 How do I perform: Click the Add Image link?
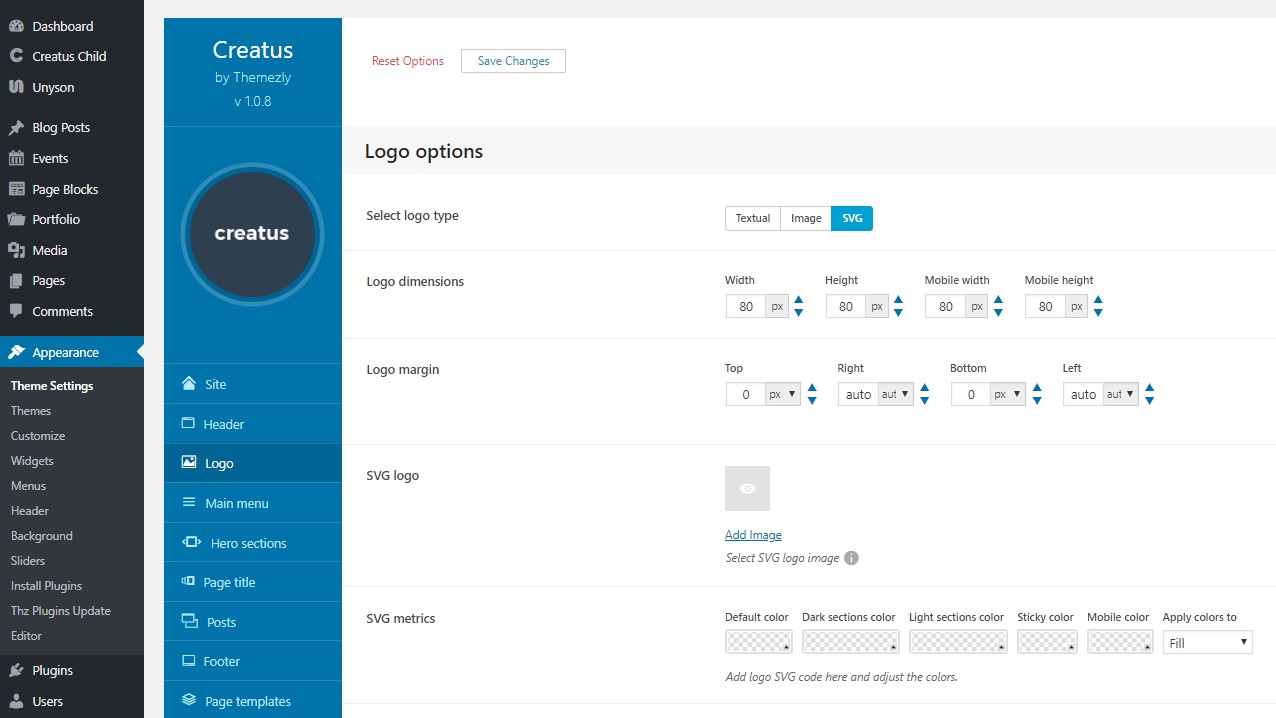(753, 535)
